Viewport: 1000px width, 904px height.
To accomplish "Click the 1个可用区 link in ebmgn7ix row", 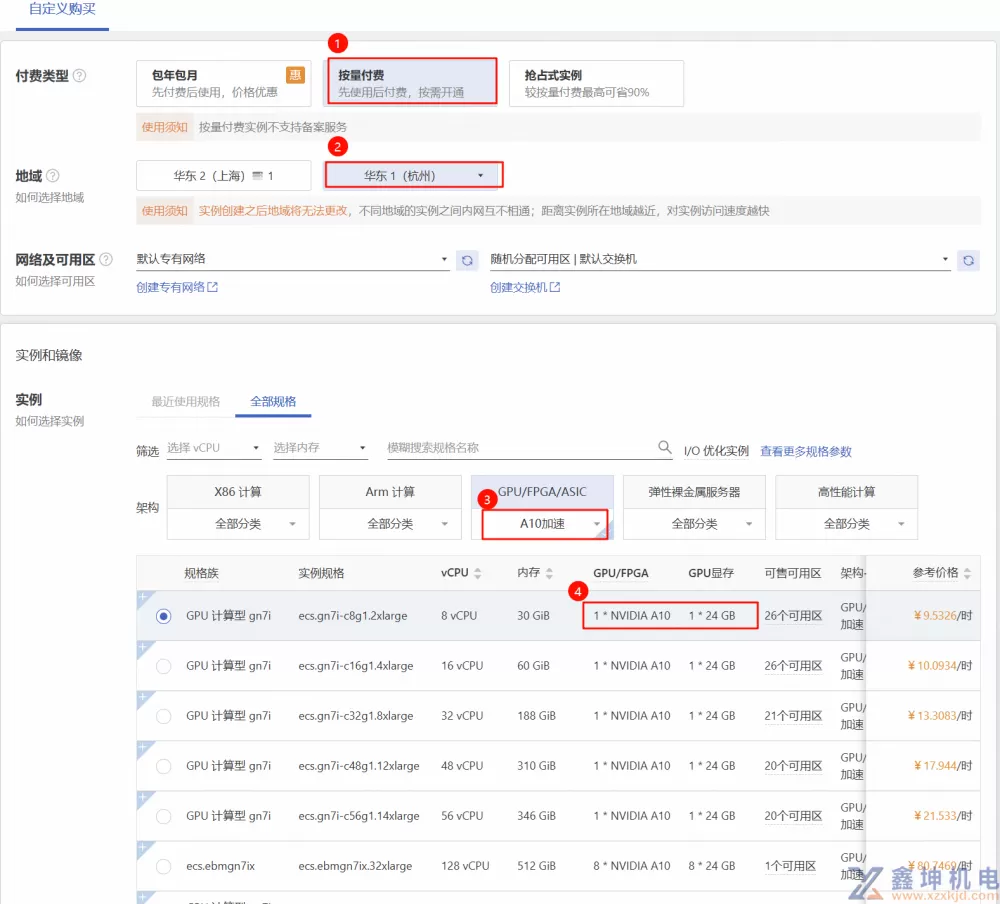I will (x=790, y=866).
